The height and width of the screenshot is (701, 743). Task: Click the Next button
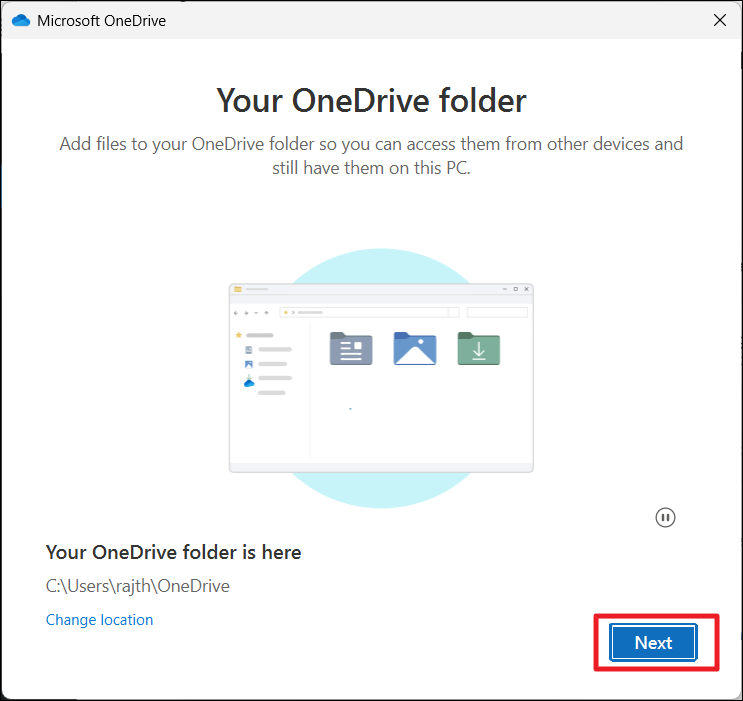(653, 643)
